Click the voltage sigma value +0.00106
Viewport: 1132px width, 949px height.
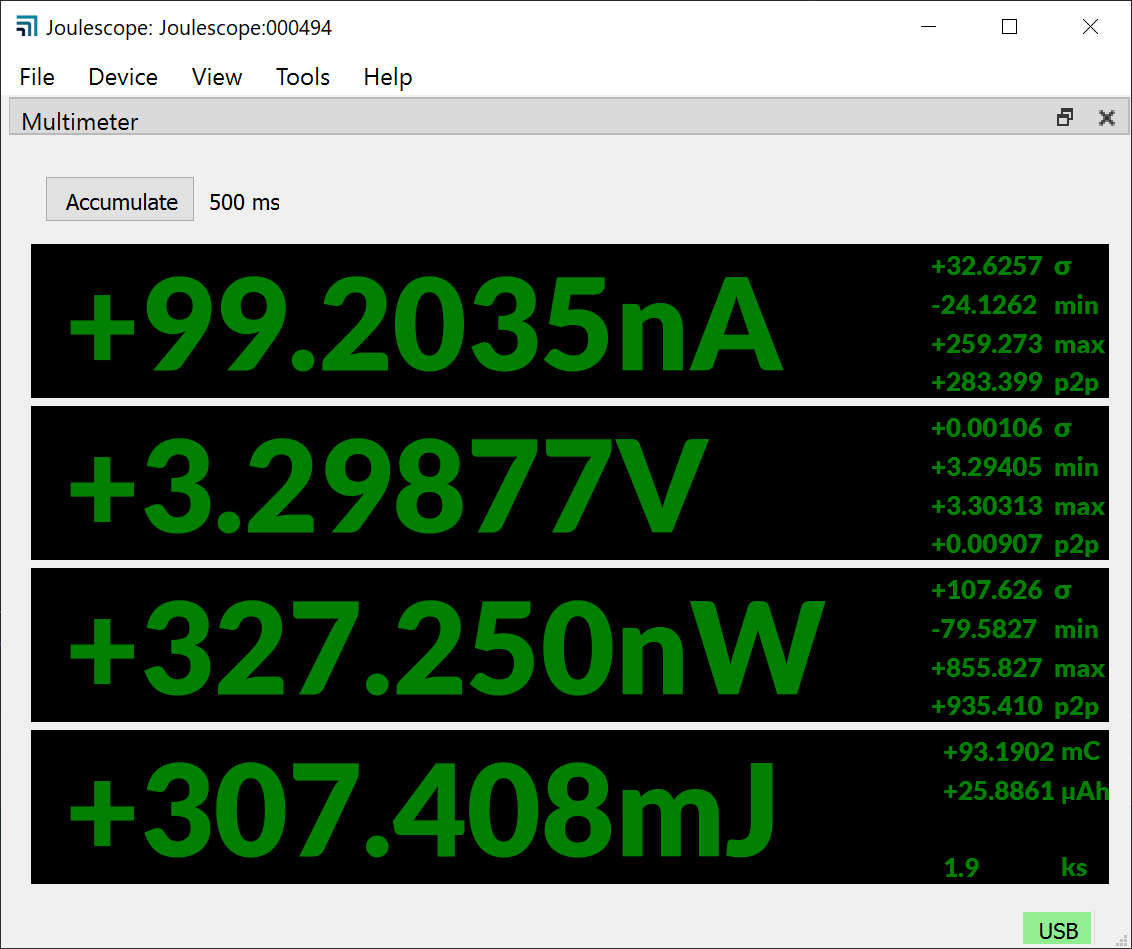point(986,428)
